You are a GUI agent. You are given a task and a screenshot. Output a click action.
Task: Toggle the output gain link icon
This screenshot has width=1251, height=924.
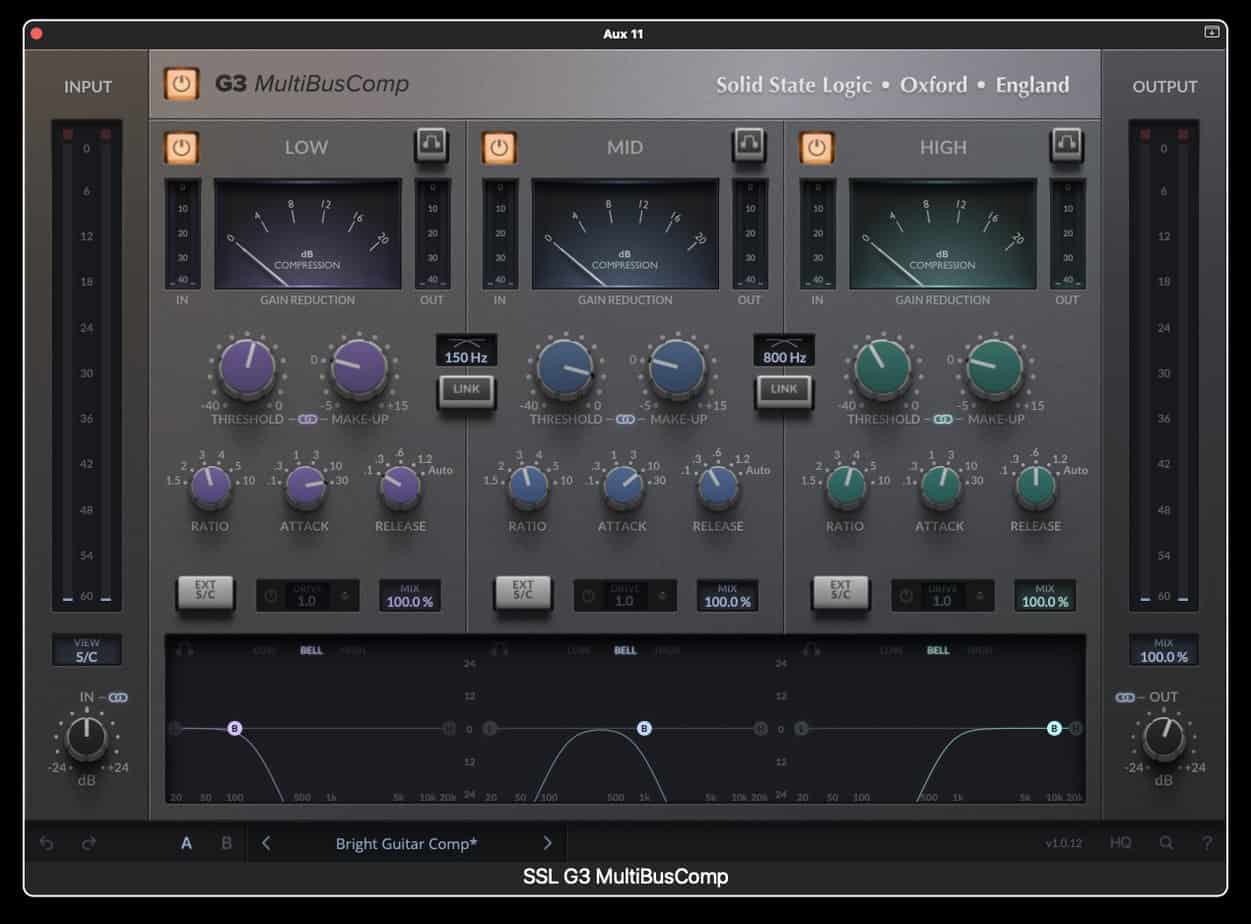click(1126, 697)
